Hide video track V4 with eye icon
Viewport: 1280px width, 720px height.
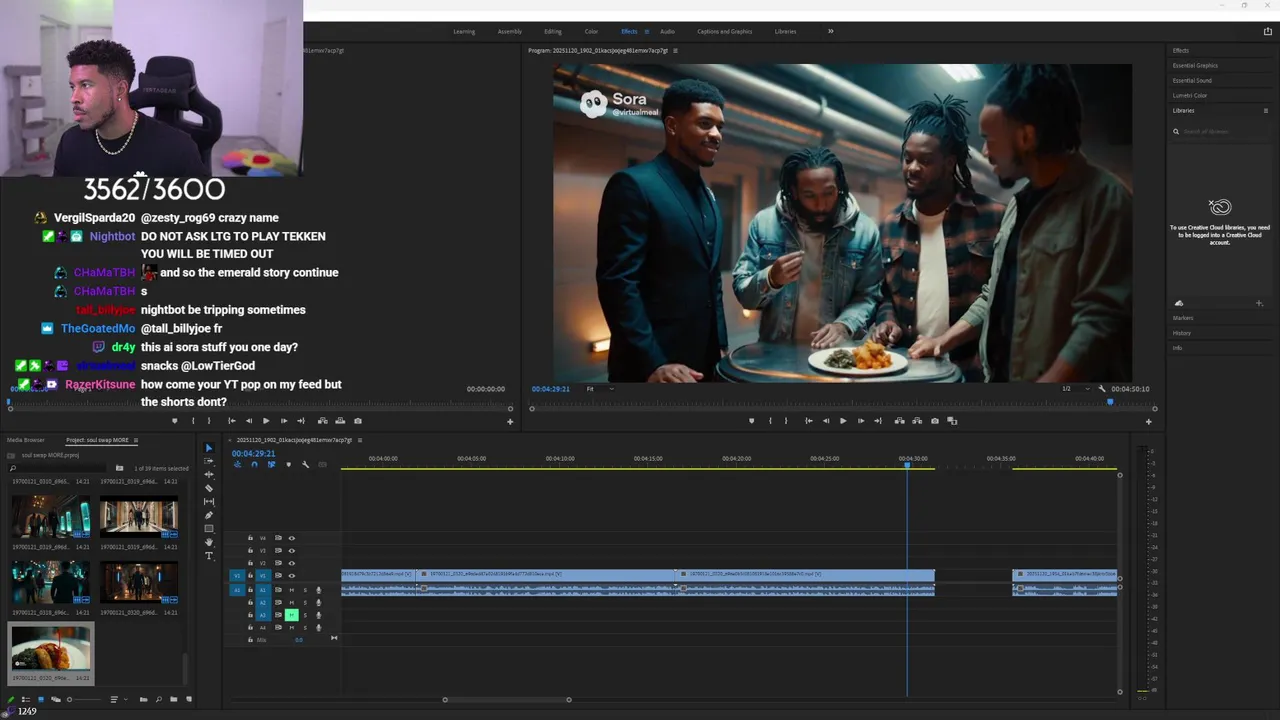tap(292, 538)
